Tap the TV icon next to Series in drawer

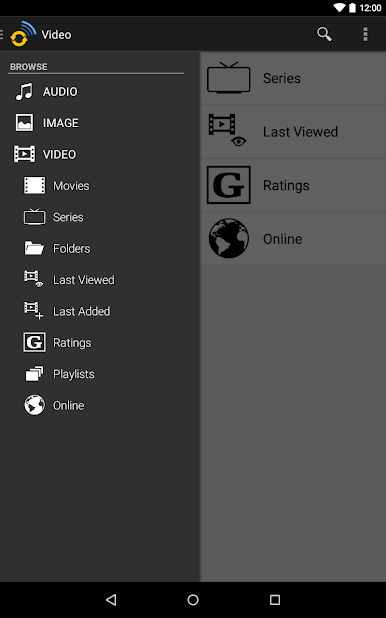pos(35,216)
